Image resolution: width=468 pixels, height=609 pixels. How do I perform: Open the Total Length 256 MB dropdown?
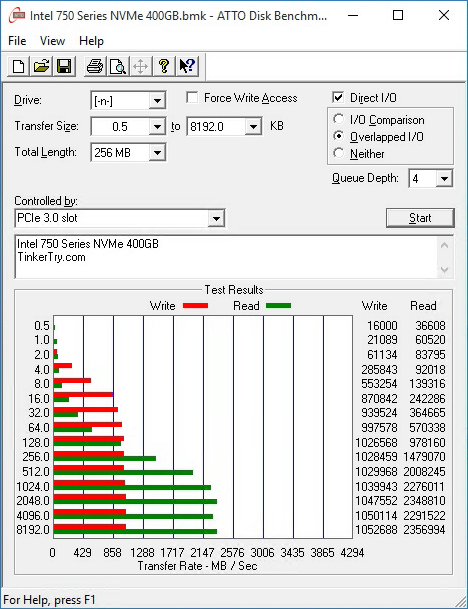(x=157, y=152)
